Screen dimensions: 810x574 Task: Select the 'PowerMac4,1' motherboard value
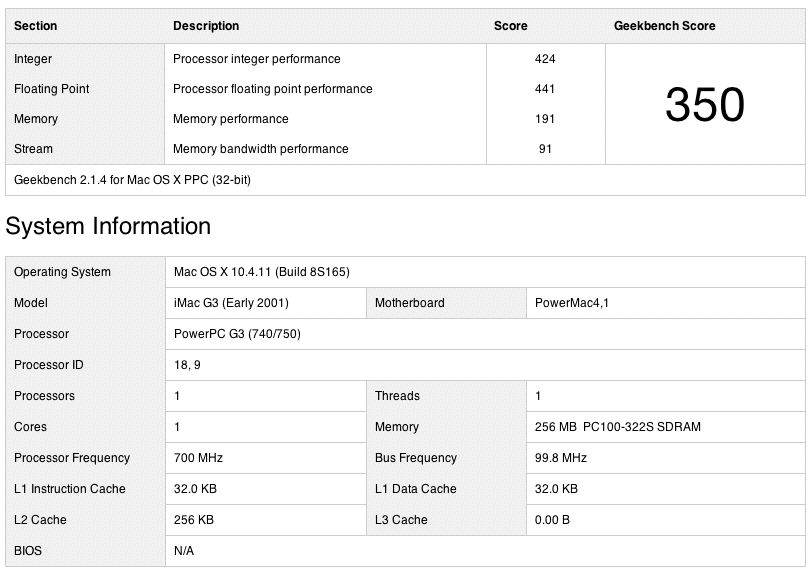[571, 303]
